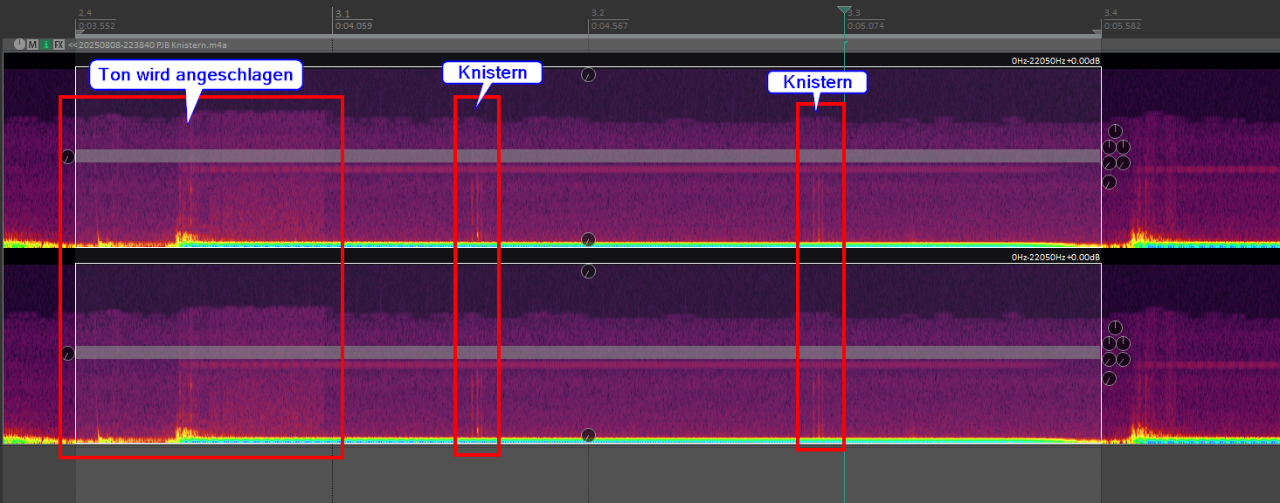Screen dimensions: 1280x503
Task: Click topmost knob in upper channel right cluster
Action: pyautogui.click(x=1115, y=131)
